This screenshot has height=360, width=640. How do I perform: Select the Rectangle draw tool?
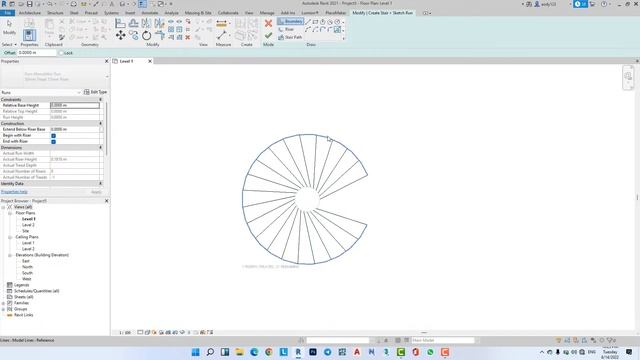pyautogui.click(x=316, y=22)
